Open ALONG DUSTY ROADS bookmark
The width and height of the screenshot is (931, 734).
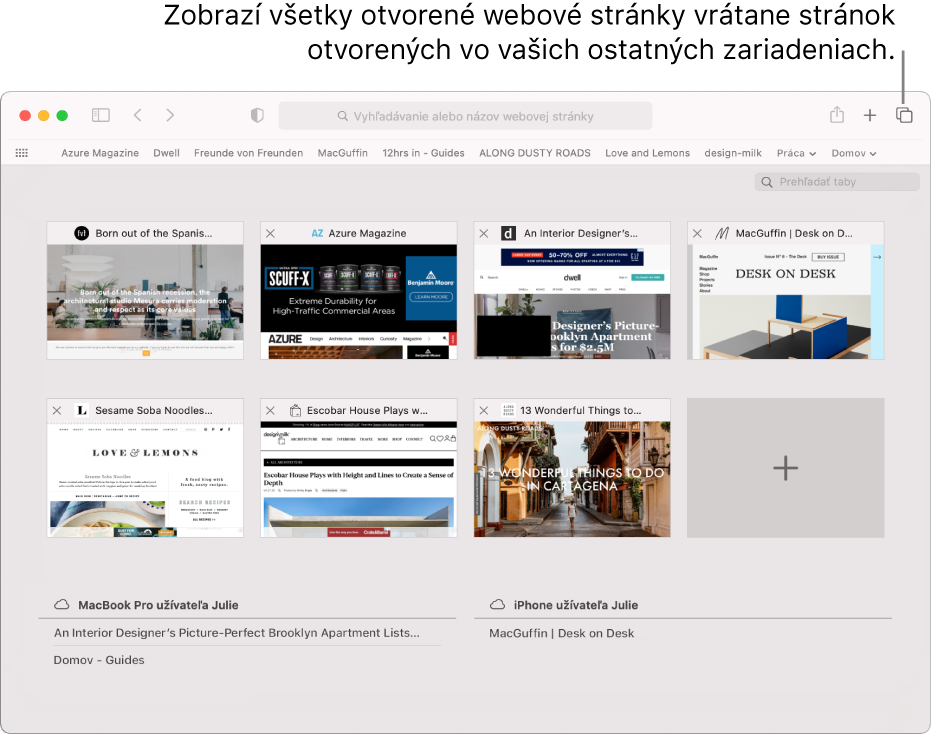pos(535,153)
